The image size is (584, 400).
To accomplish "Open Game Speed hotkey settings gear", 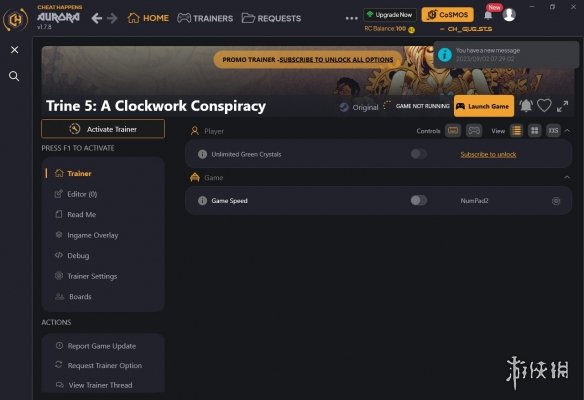I will coord(556,201).
